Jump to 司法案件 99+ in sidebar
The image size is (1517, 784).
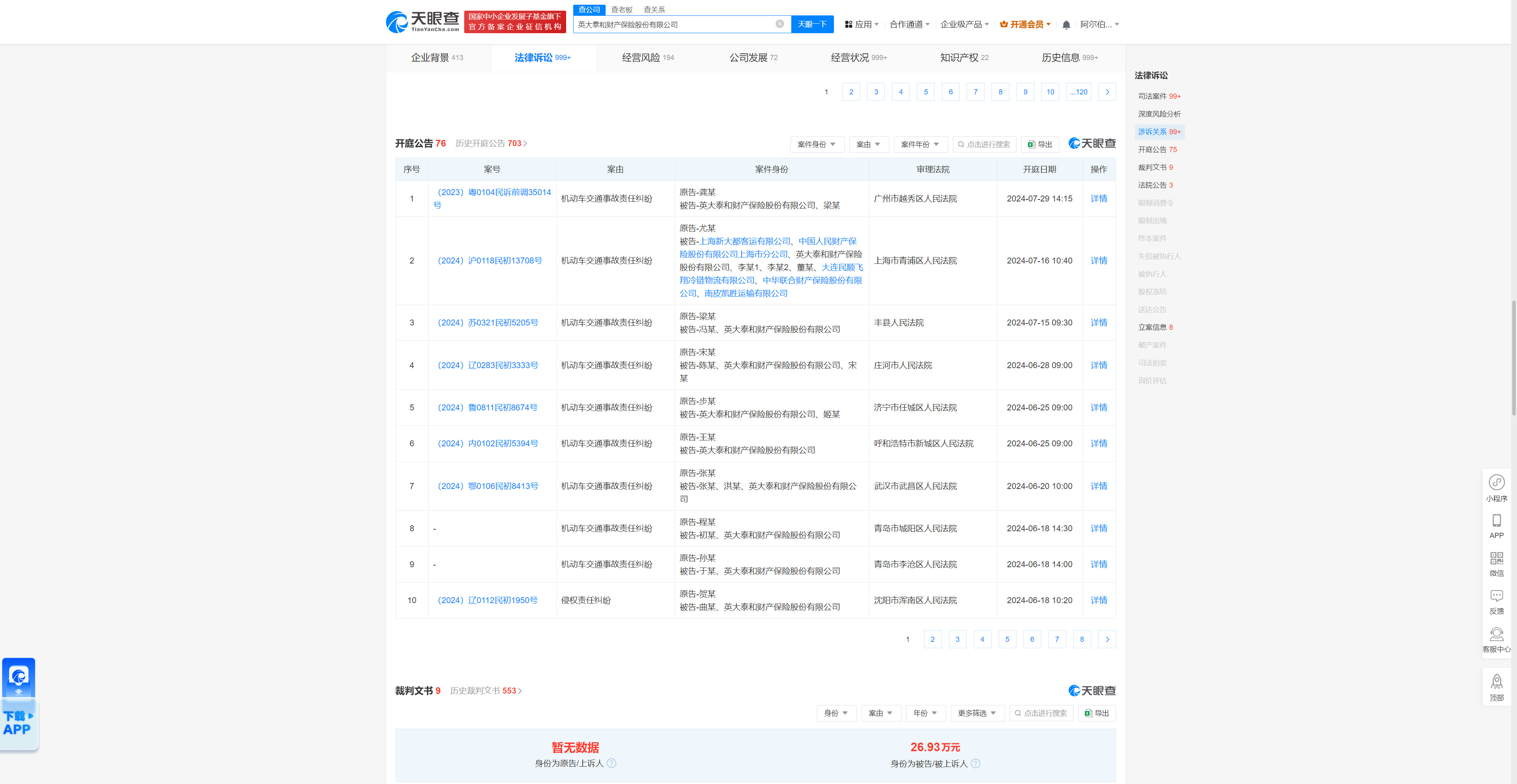pos(1159,96)
